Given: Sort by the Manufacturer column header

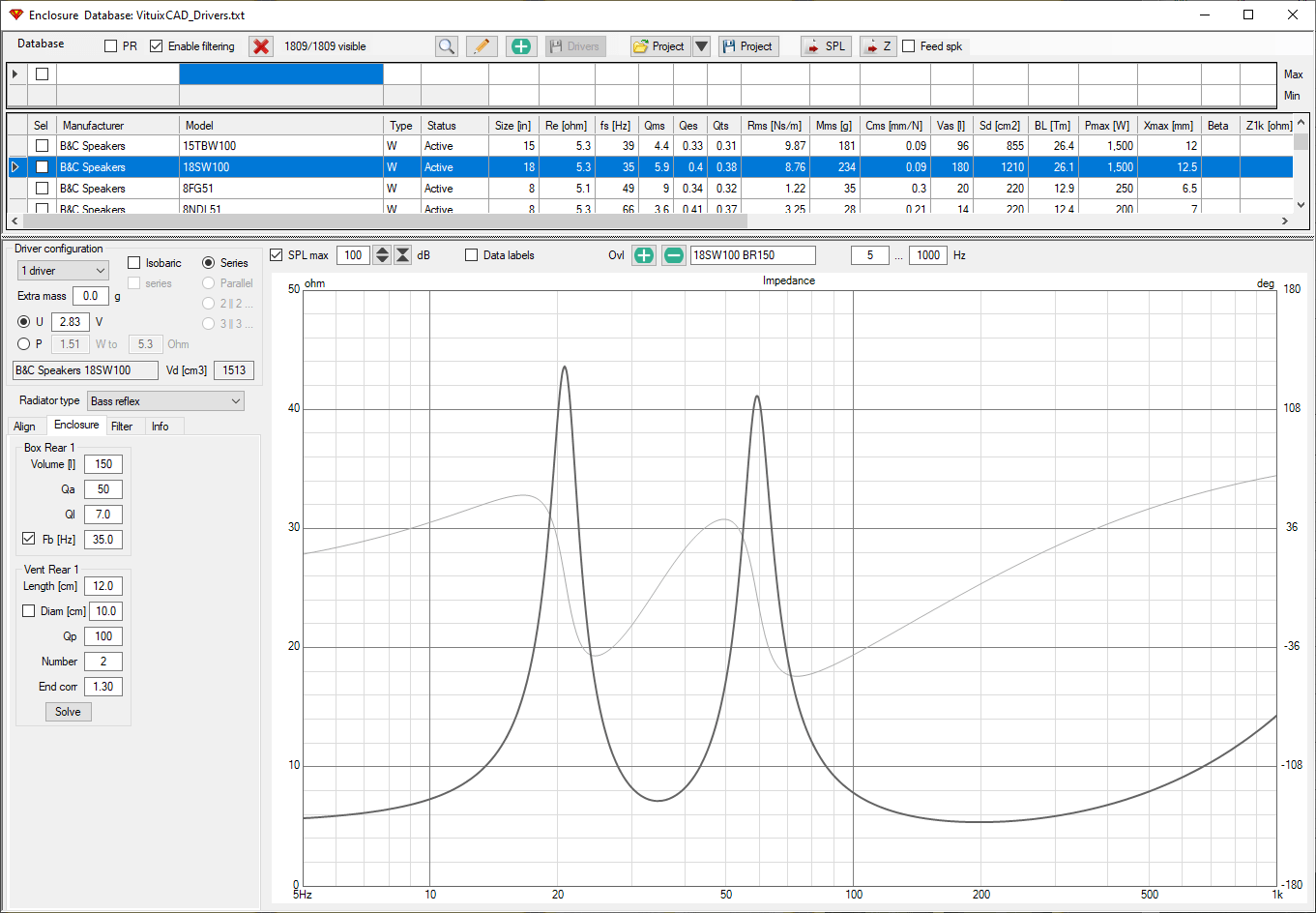Looking at the screenshot, I should click(118, 126).
